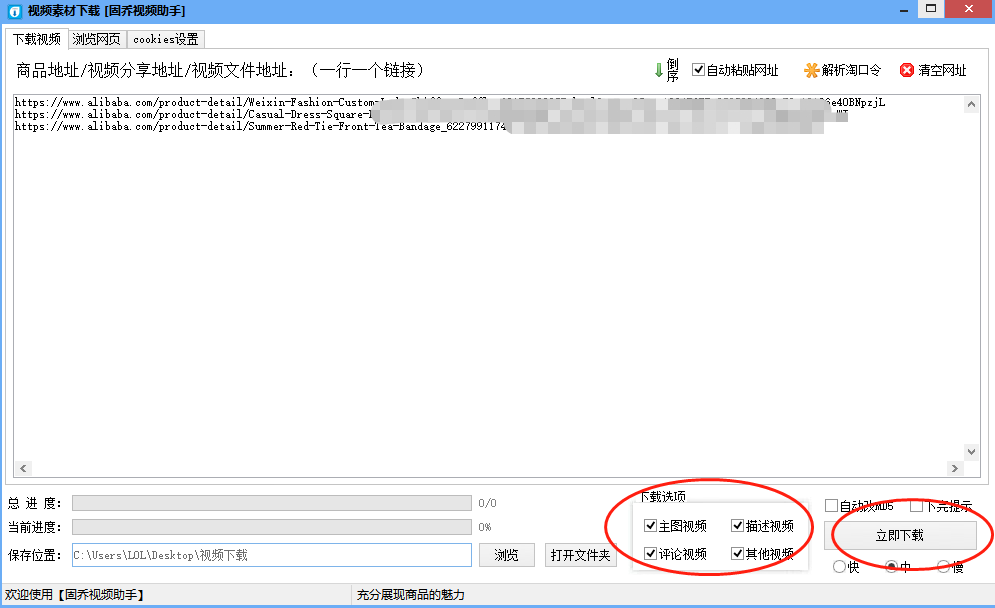The width and height of the screenshot is (995, 608).
Task: Select the 快 speed radio button
Action: coord(839,567)
